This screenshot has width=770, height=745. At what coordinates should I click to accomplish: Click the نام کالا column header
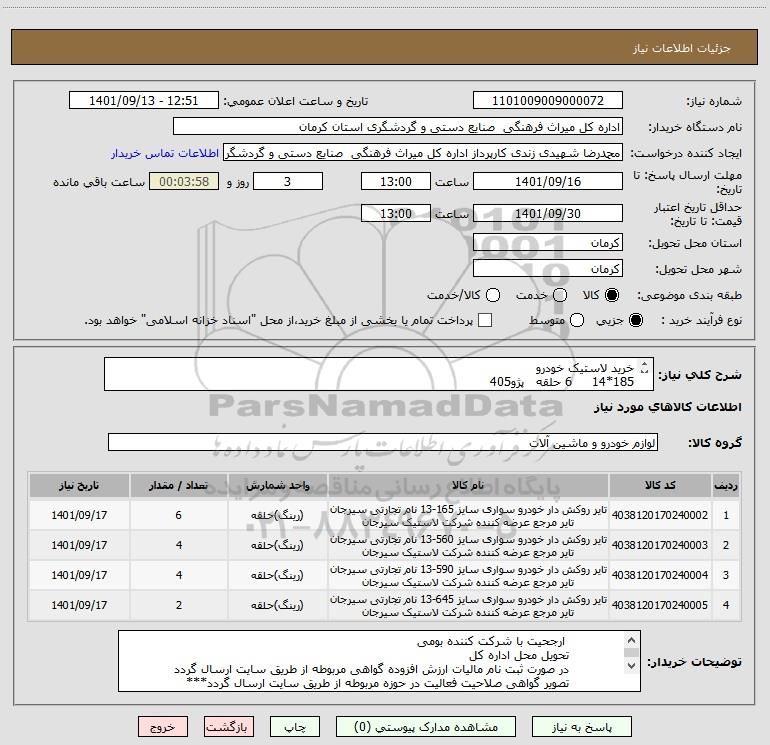click(468, 485)
